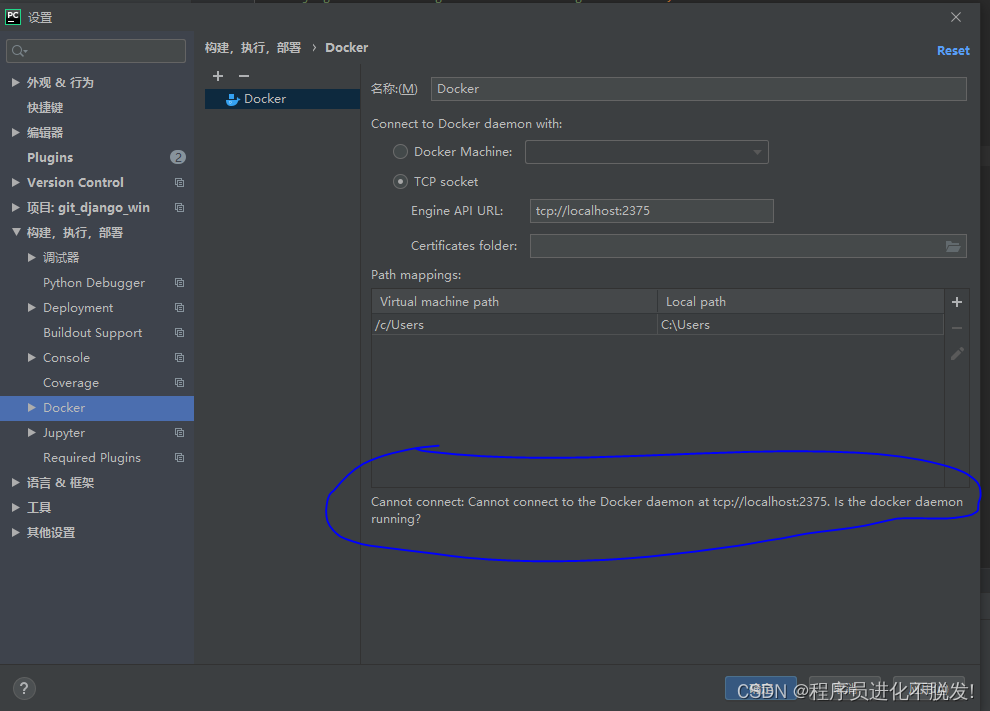990x711 pixels.
Task: Open the Docker Machine dropdown list
Action: click(x=756, y=152)
